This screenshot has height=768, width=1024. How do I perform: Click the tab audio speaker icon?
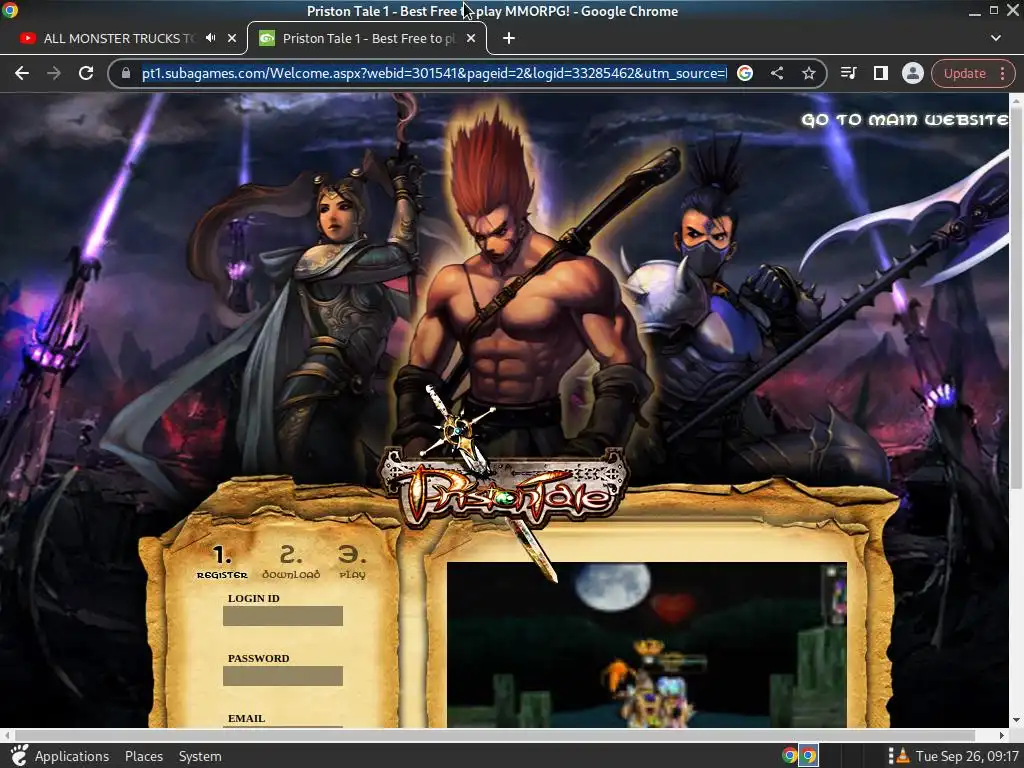click(210, 38)
